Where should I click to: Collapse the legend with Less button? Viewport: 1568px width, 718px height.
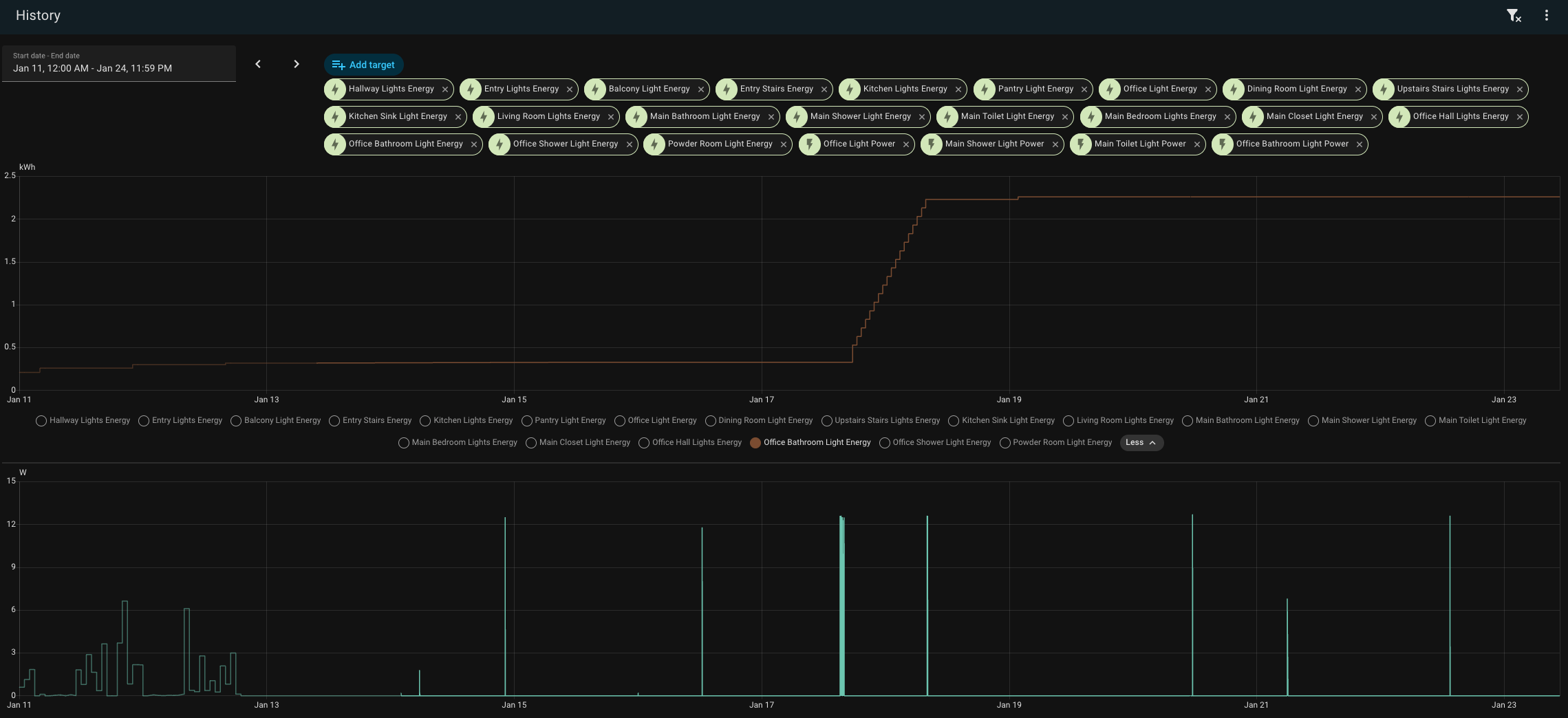1141,443
